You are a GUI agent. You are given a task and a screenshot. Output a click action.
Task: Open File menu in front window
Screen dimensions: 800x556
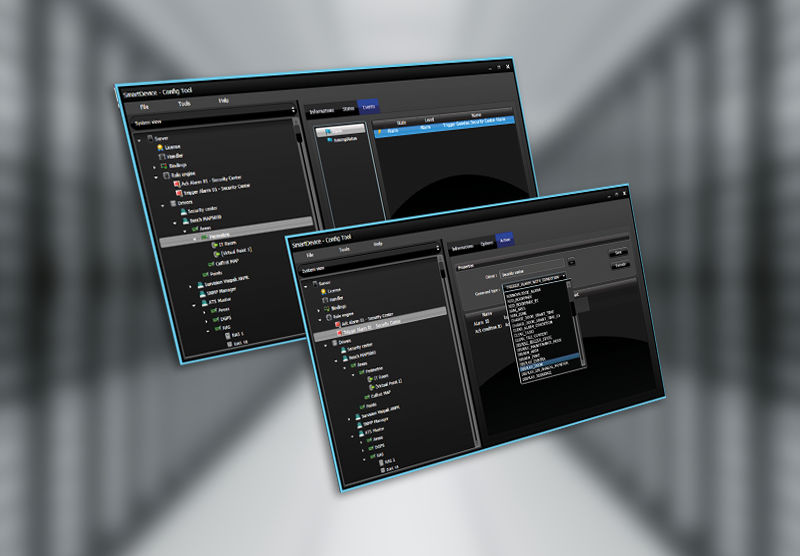pyautogui.click(x=310, y=254)
